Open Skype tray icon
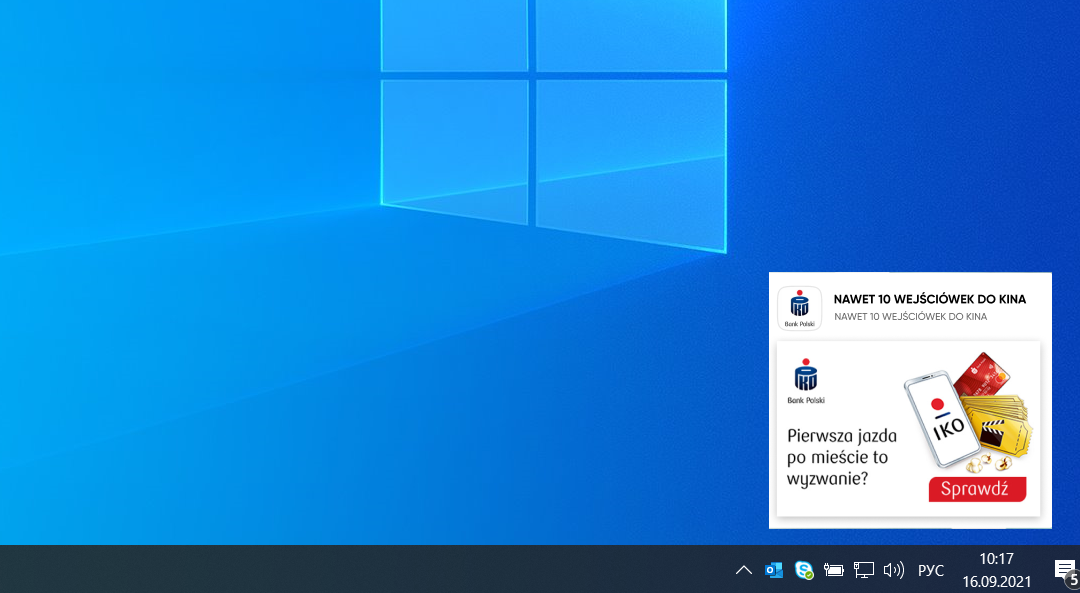The width and height of the screenshot is (1080, 593). (803, 570)
